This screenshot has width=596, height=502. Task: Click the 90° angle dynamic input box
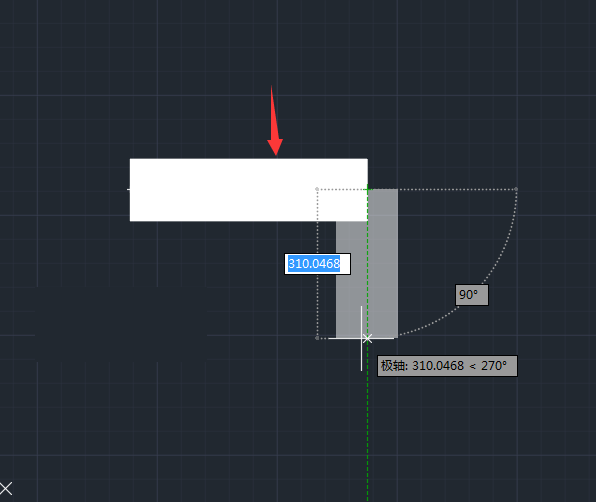pos(472,295)
